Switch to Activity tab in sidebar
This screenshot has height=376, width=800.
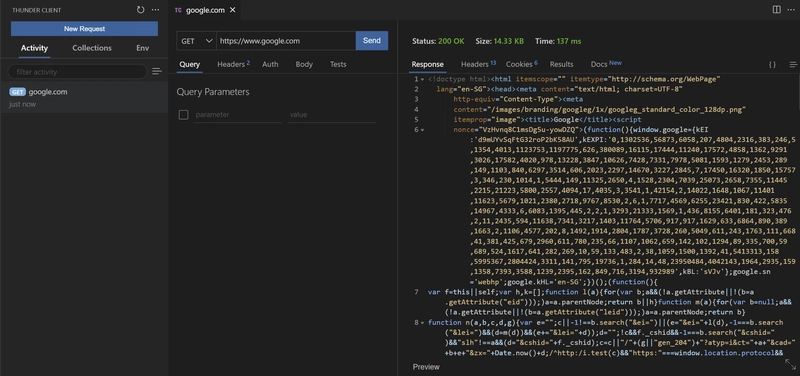click(34, 48)
